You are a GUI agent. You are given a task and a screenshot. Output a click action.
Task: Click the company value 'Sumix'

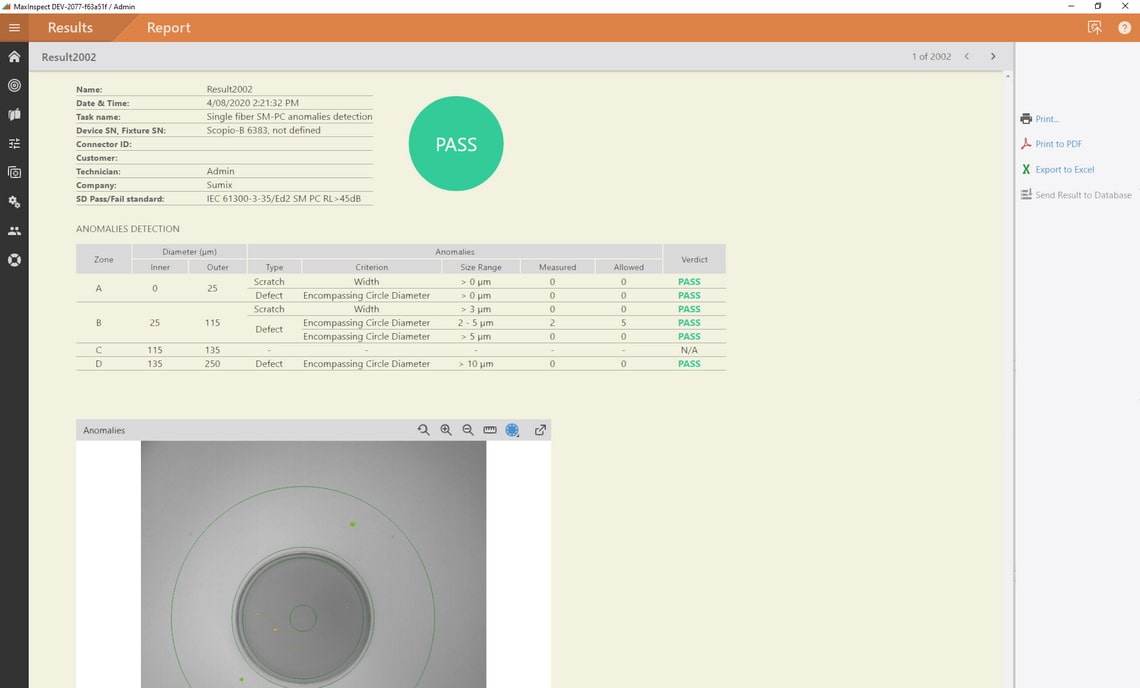219,185
